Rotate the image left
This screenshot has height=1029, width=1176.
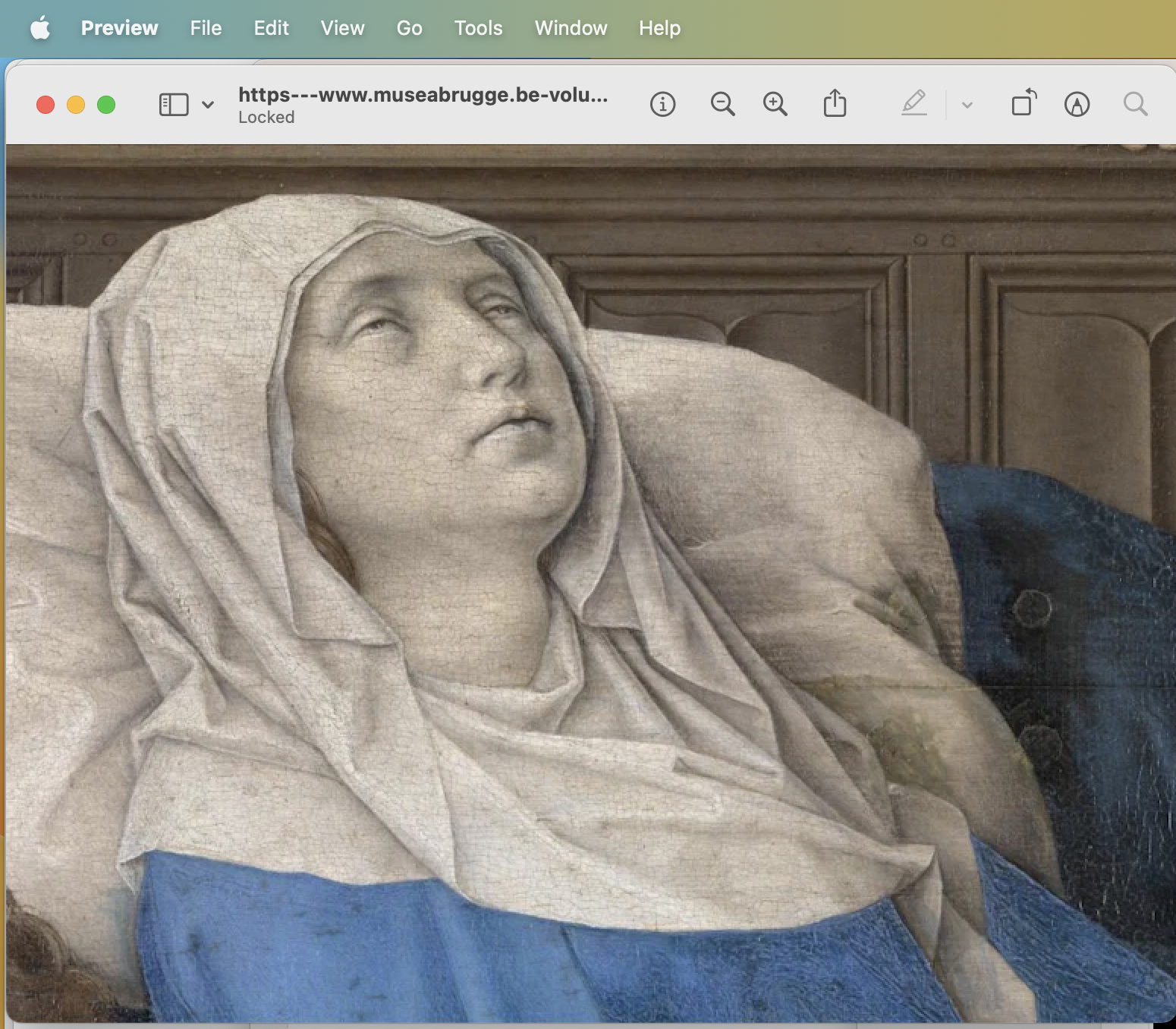[1023, 102]
